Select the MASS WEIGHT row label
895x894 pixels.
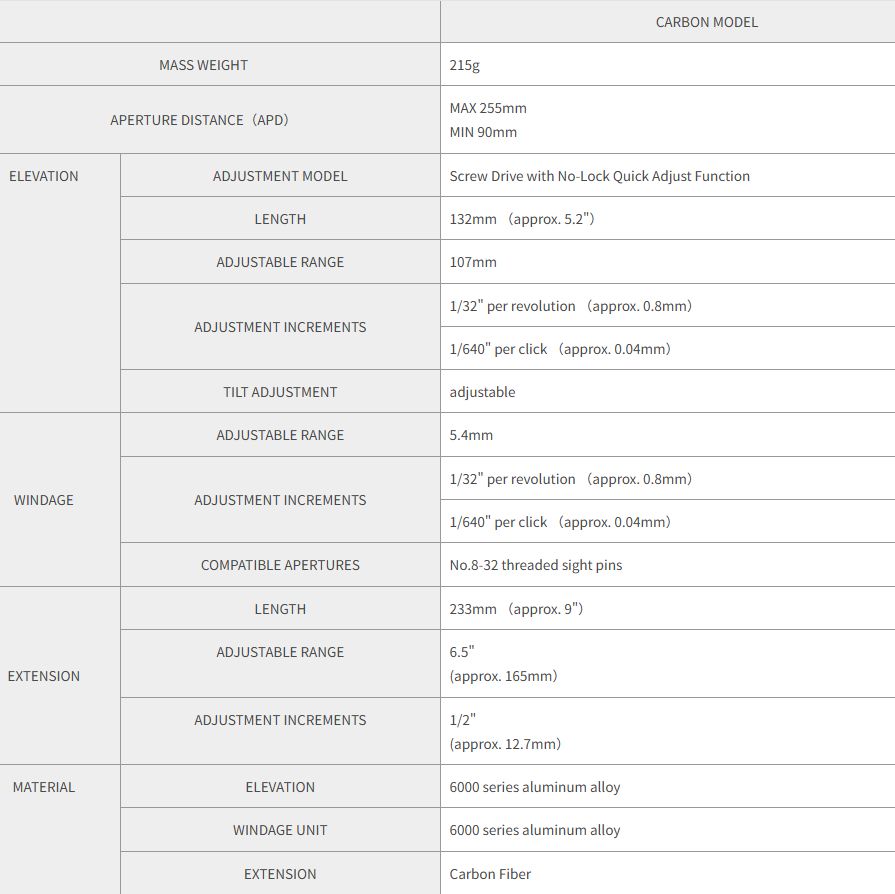[203, 65]
